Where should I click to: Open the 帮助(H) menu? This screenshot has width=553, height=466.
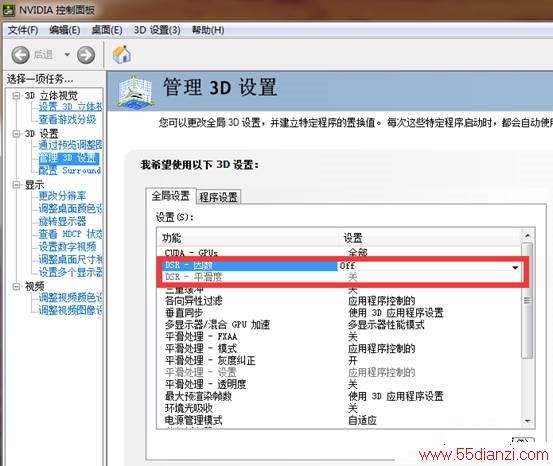point(208,30)
